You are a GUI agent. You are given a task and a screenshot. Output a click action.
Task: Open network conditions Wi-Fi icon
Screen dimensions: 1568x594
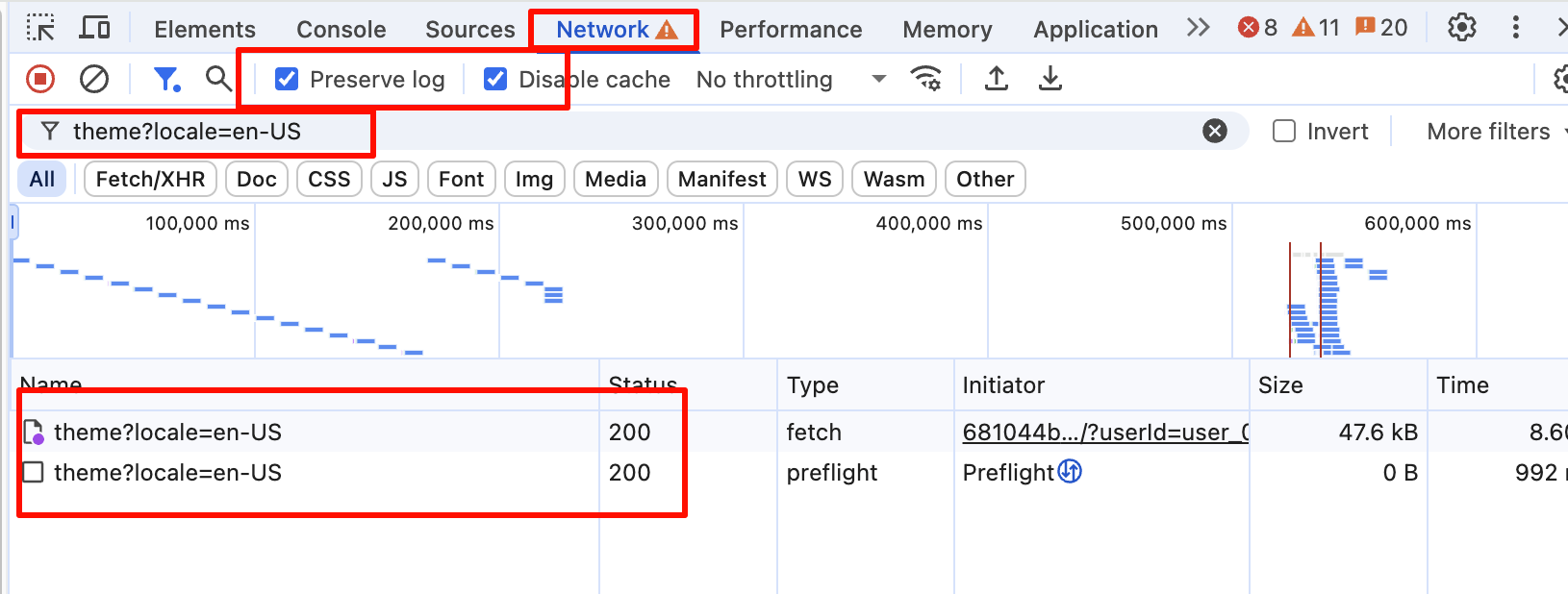coord(925,79)
